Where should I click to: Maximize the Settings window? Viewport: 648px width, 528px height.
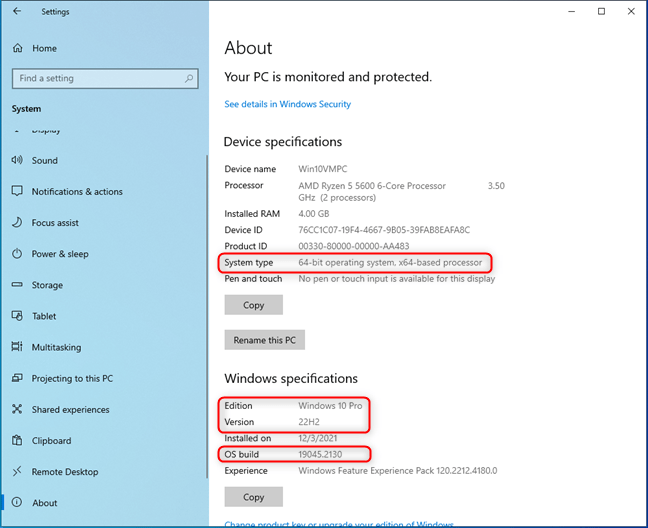click(601, 12)
